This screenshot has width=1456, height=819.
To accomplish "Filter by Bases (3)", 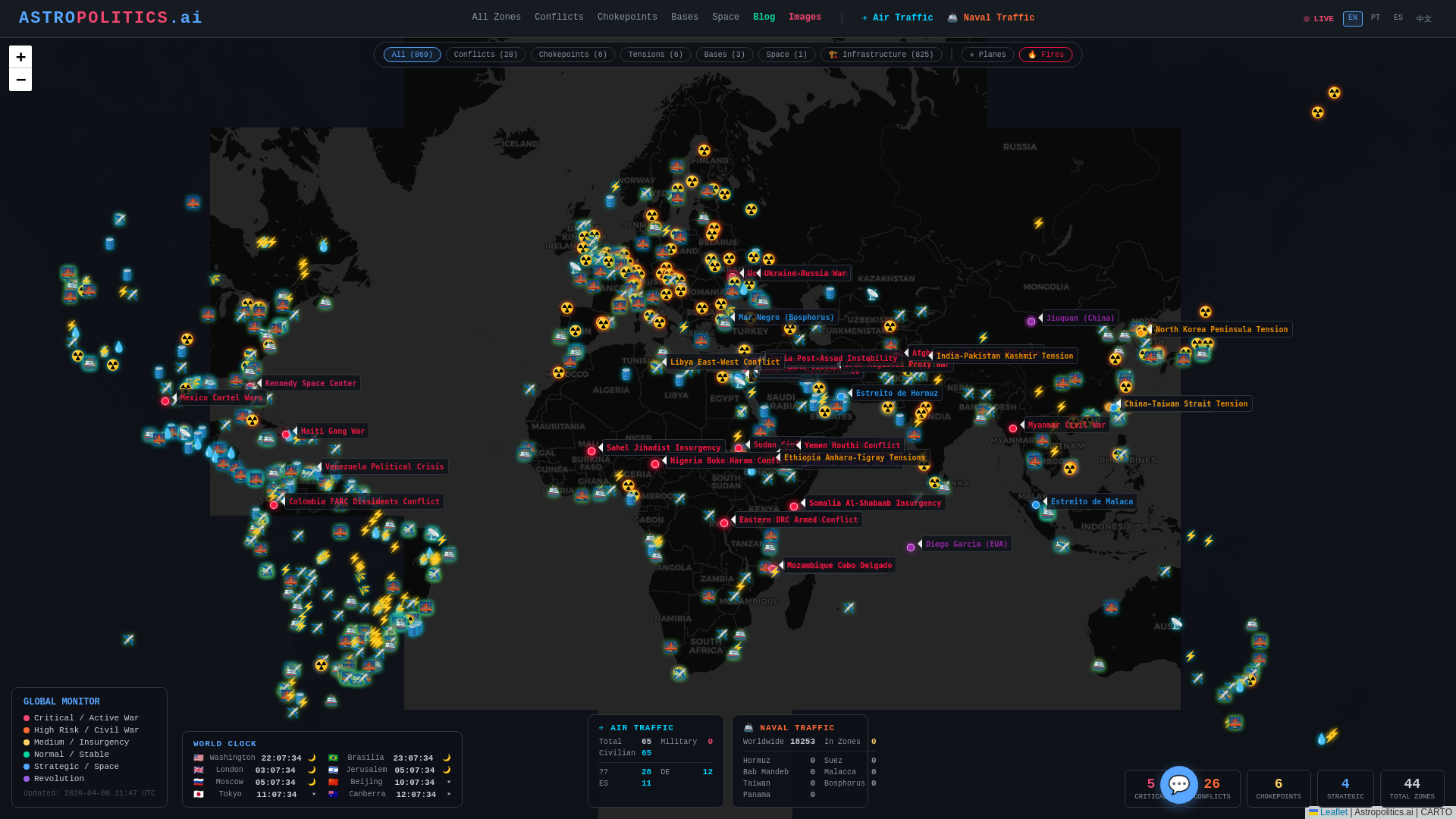I will point(724,55).
